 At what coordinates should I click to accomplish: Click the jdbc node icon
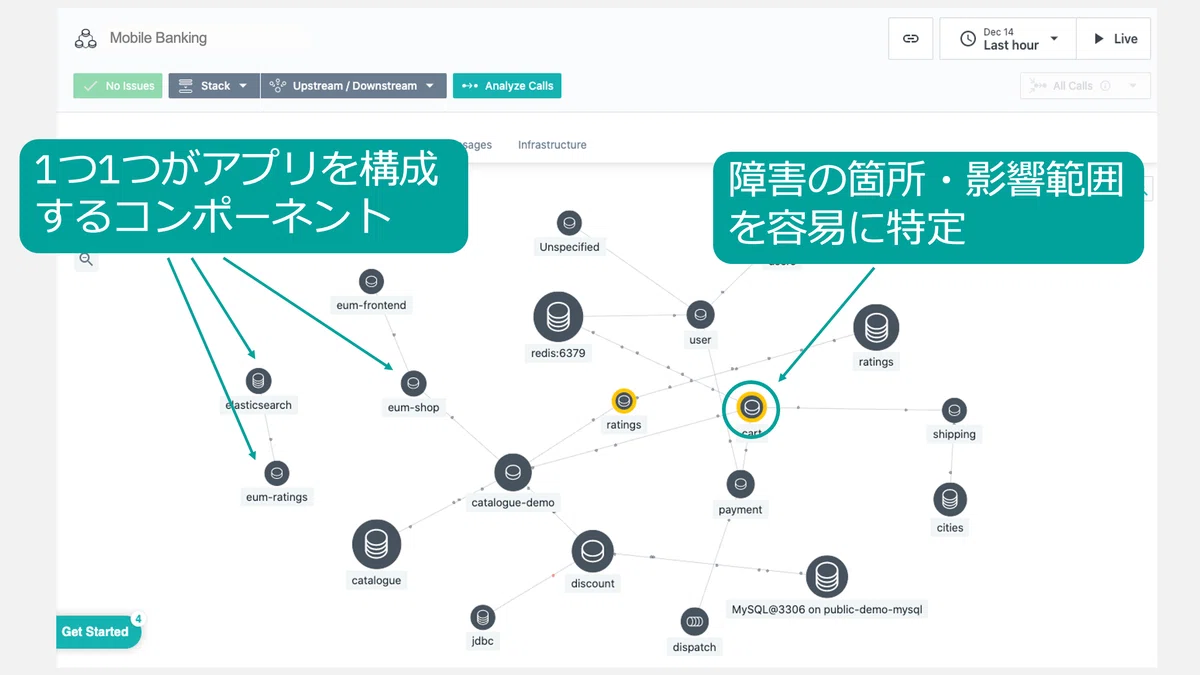[483, 617]
